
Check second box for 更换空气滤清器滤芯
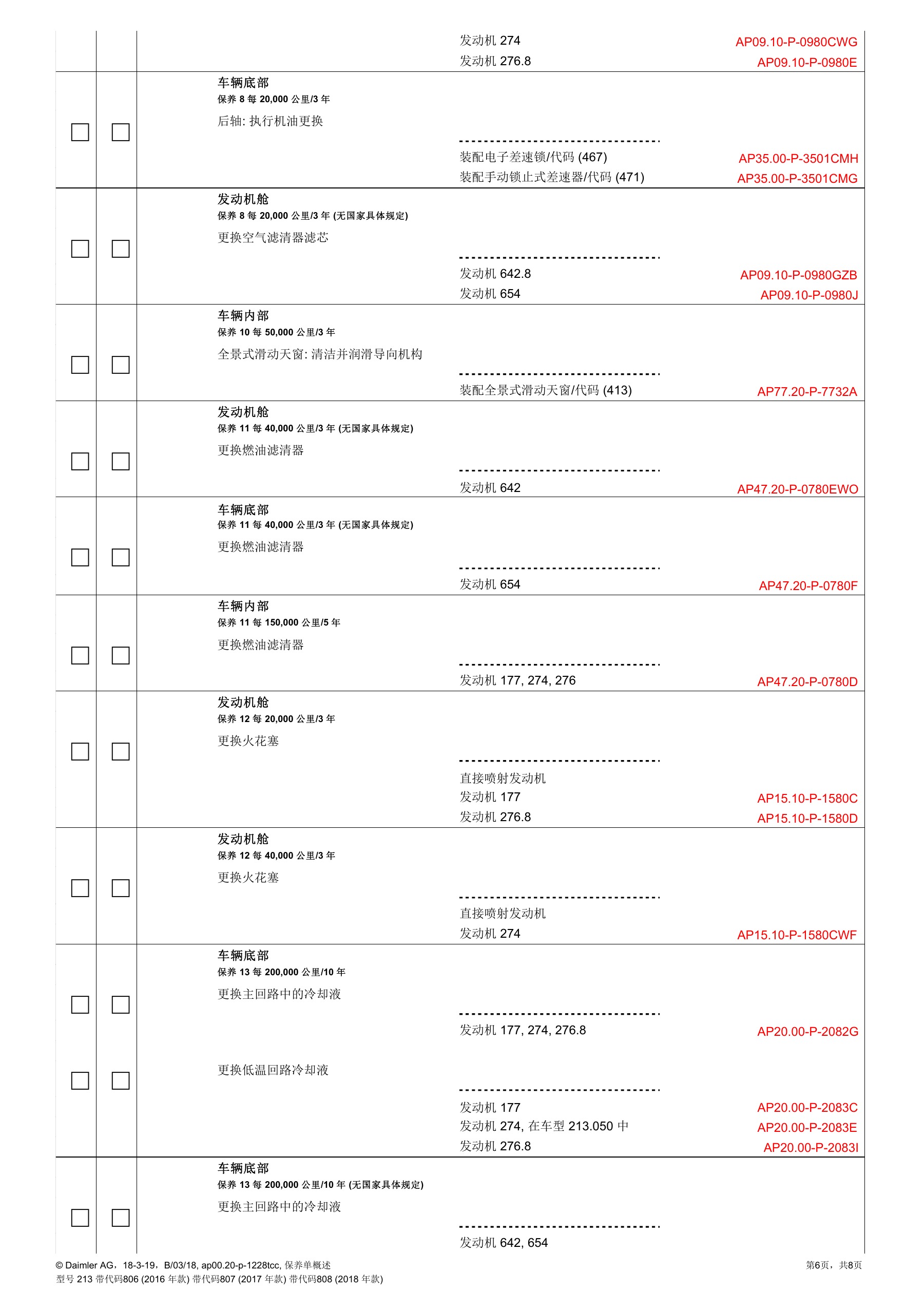(120, 249)
